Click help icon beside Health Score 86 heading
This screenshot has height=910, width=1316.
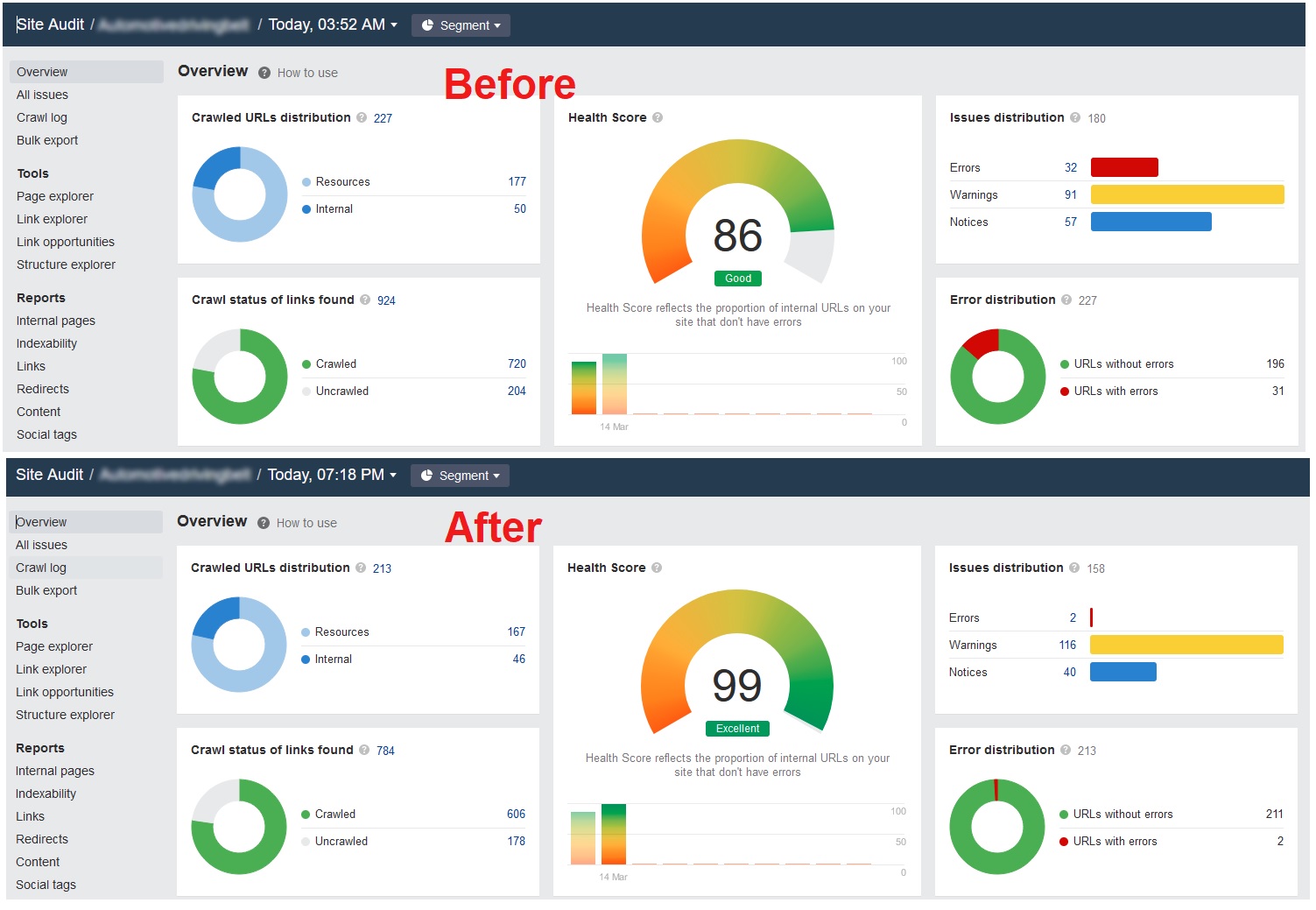pos(658,117)
